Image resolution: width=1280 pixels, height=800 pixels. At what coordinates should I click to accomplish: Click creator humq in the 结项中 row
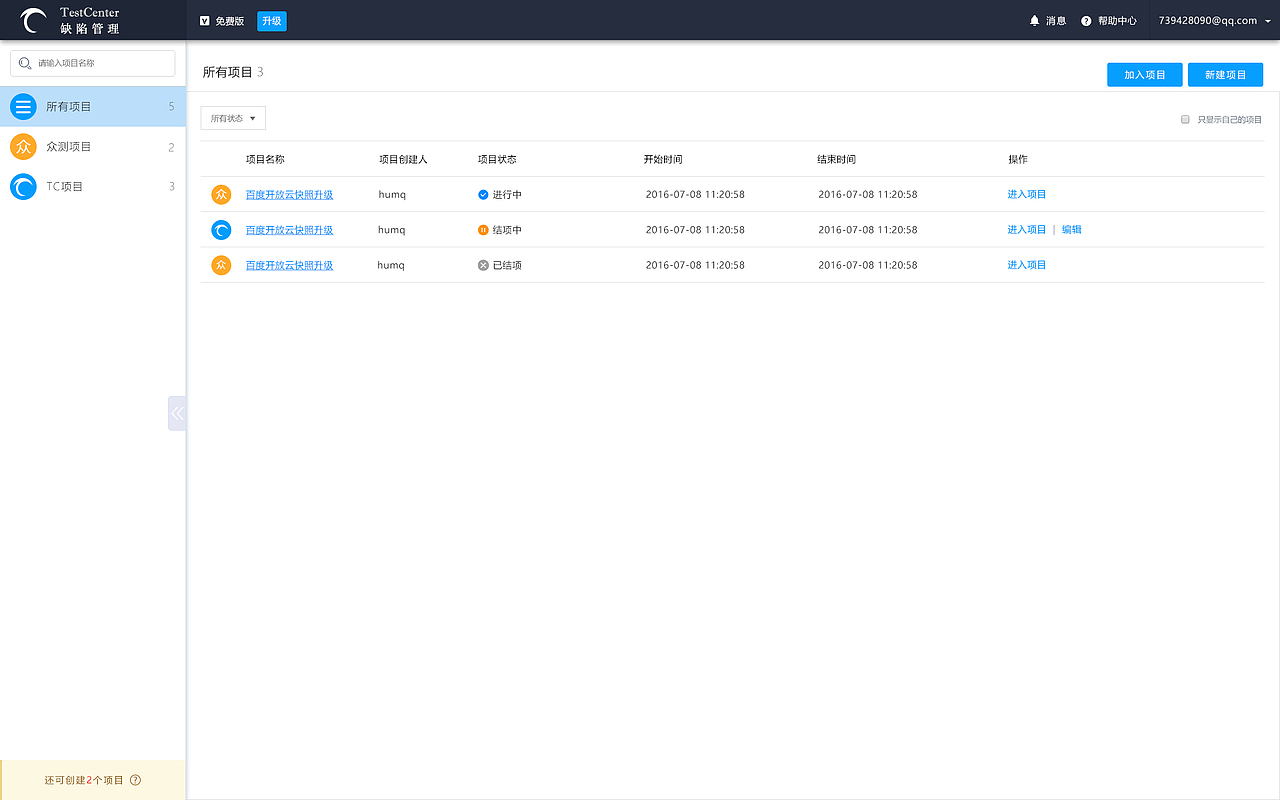pyautogui.click(x=392, y=230)
